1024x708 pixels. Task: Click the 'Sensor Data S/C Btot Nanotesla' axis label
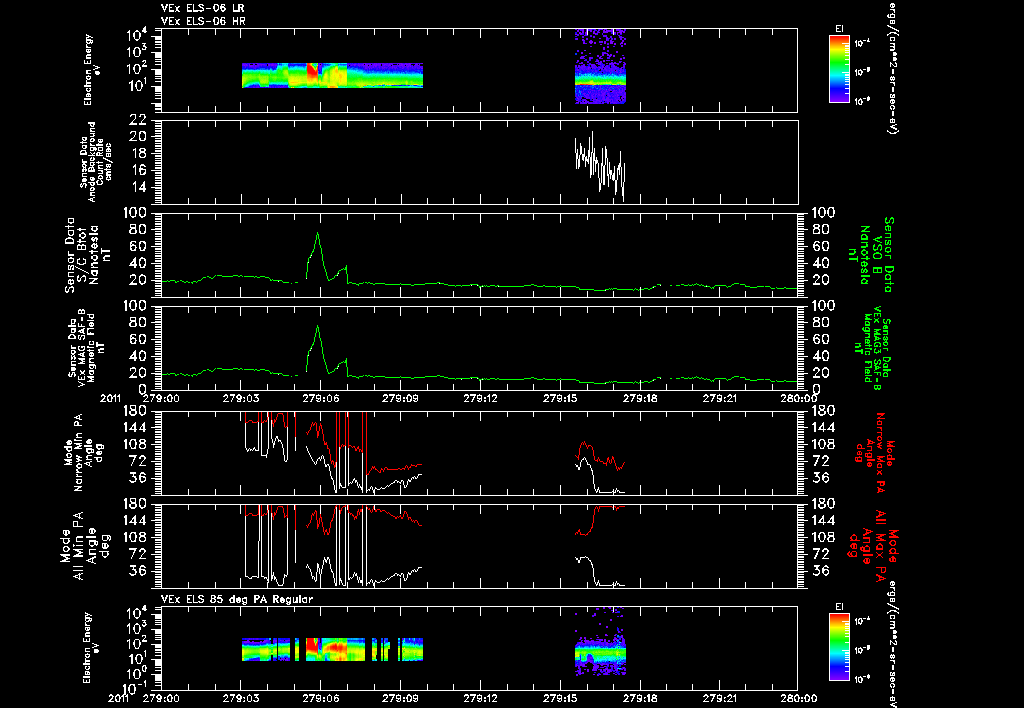coord(88,255)
